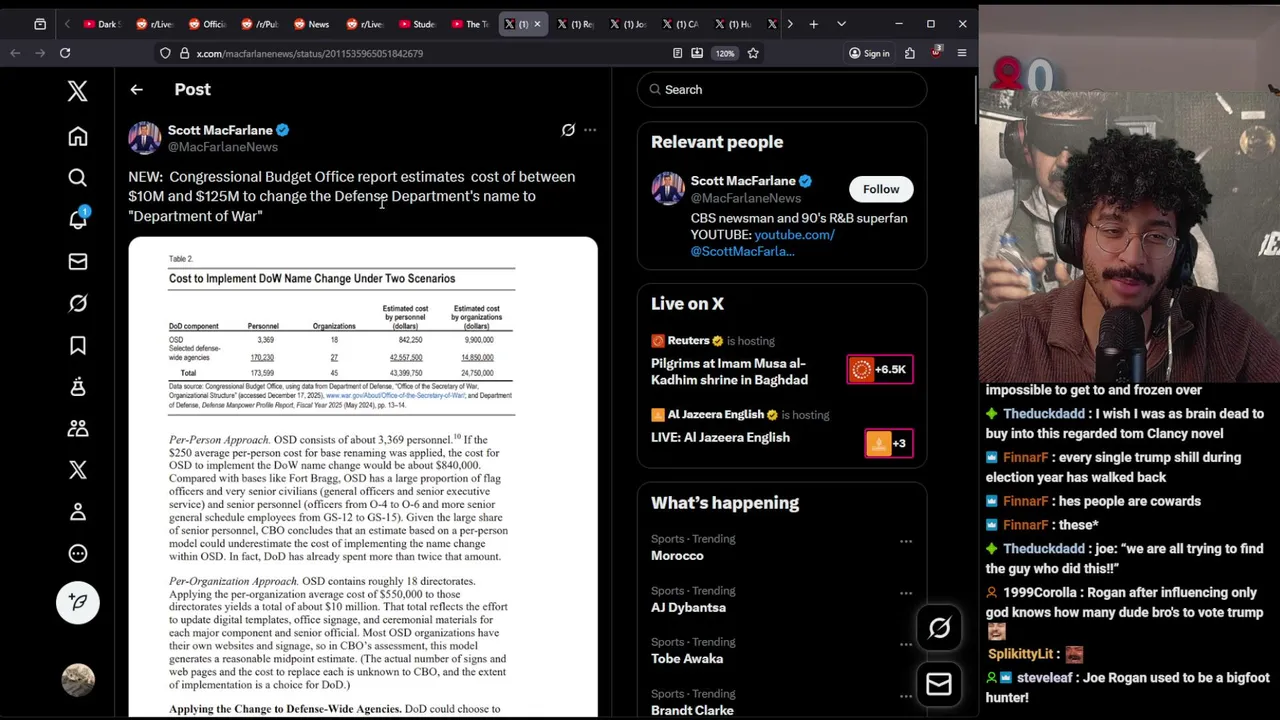Click the 120% zoom level indicator
The width and height of the screenshot is (1280, 720).
(724, 53)
